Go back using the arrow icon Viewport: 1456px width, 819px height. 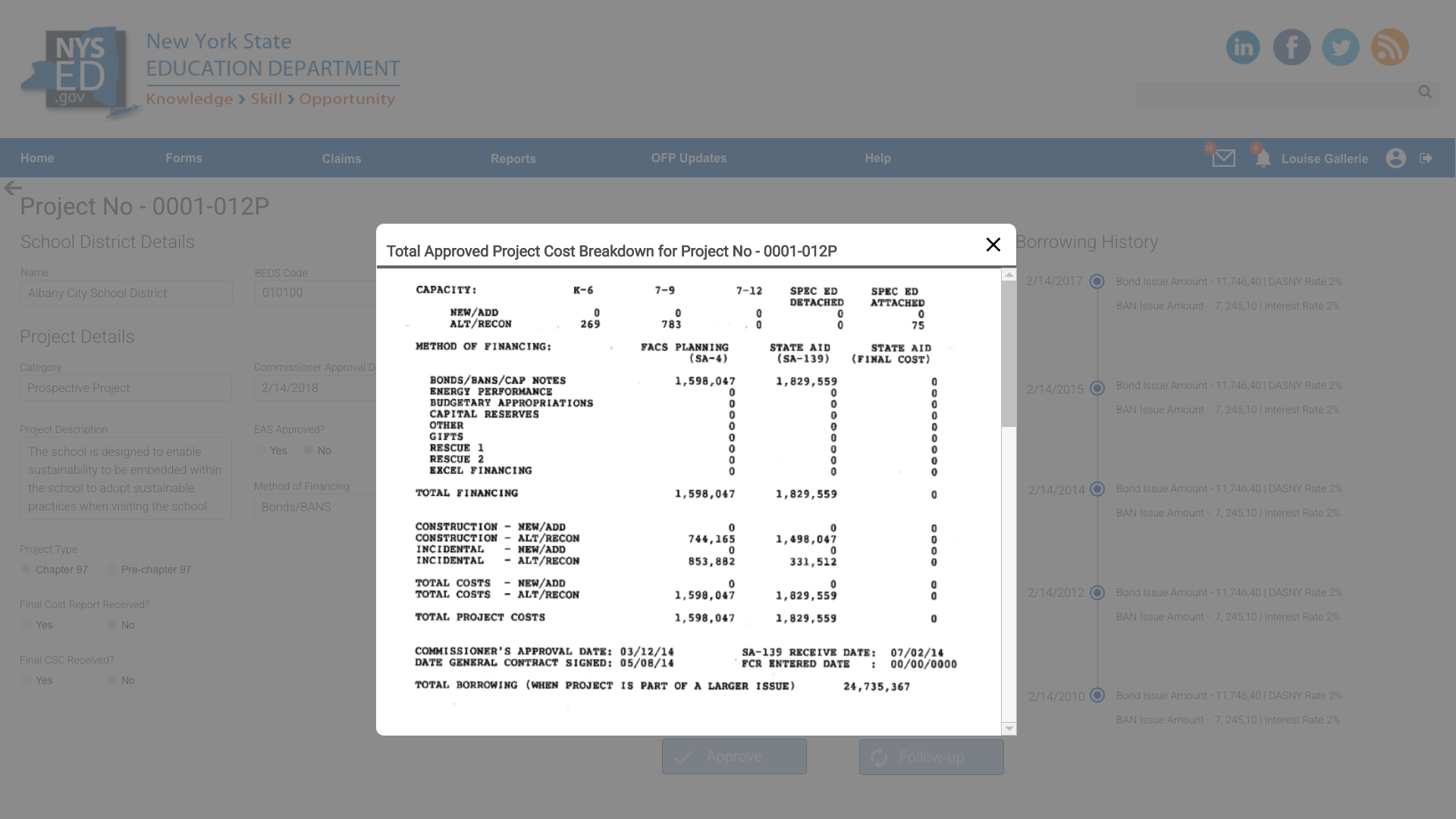click(13, 188)
